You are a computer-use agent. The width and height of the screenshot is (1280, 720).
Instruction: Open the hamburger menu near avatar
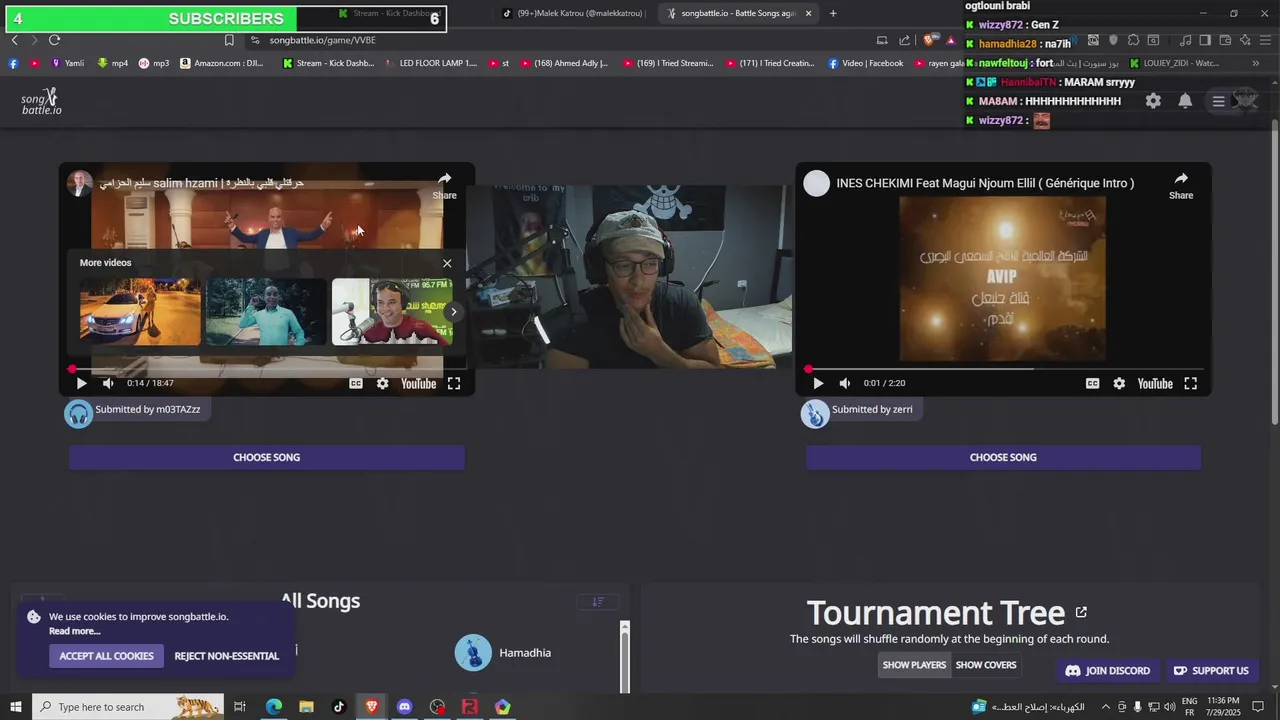(x=1218, y=101)
